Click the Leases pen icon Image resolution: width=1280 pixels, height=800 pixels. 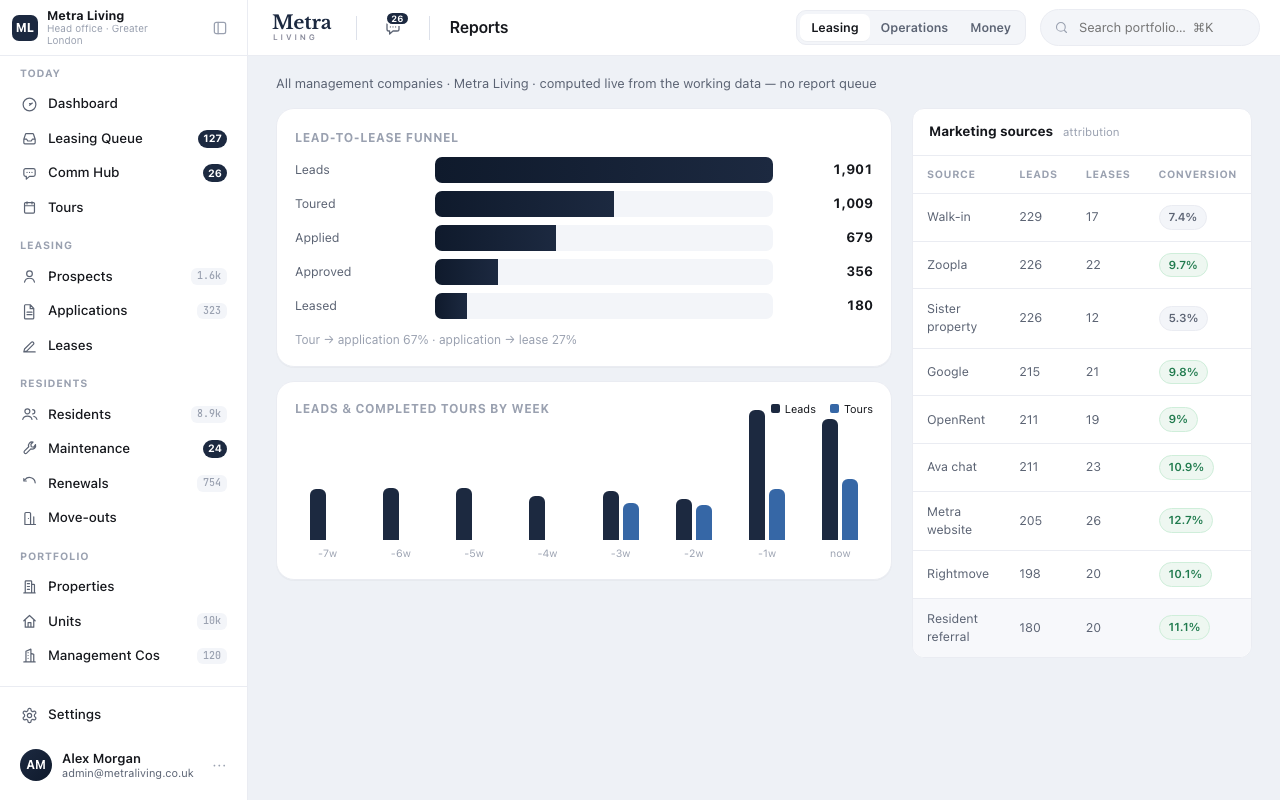click(x=29, y=346)
